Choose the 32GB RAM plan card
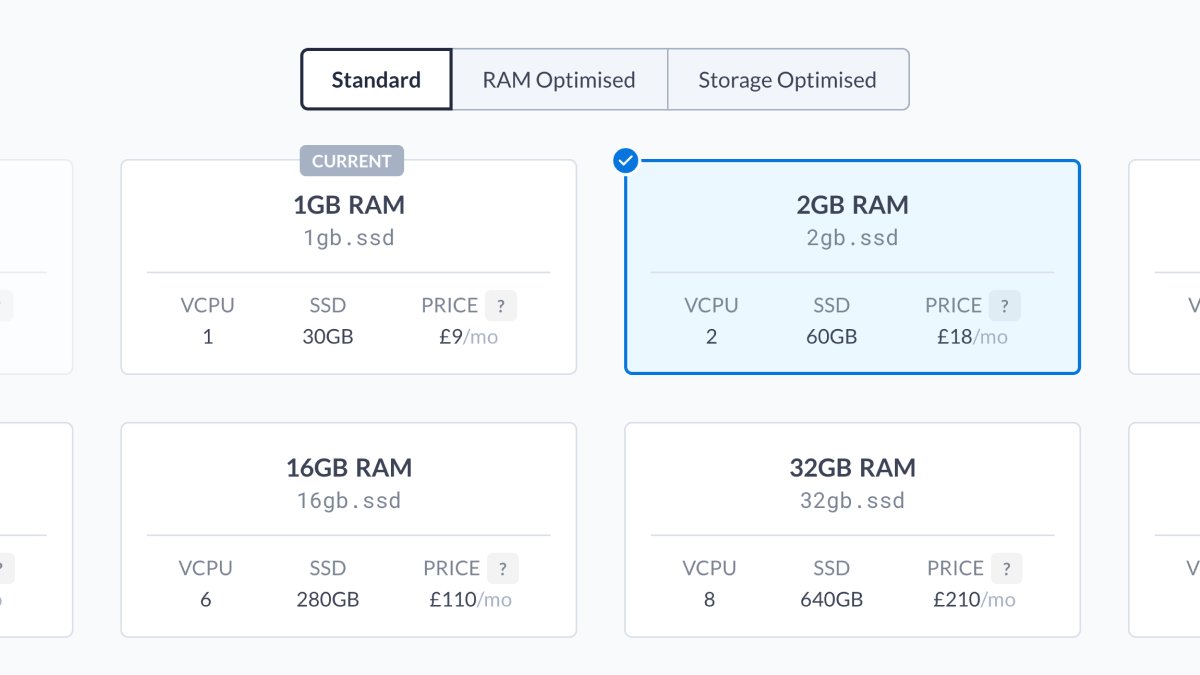The height and width of the screenshot is (675, 1200). pyautogui.click(x=852, y=530)
